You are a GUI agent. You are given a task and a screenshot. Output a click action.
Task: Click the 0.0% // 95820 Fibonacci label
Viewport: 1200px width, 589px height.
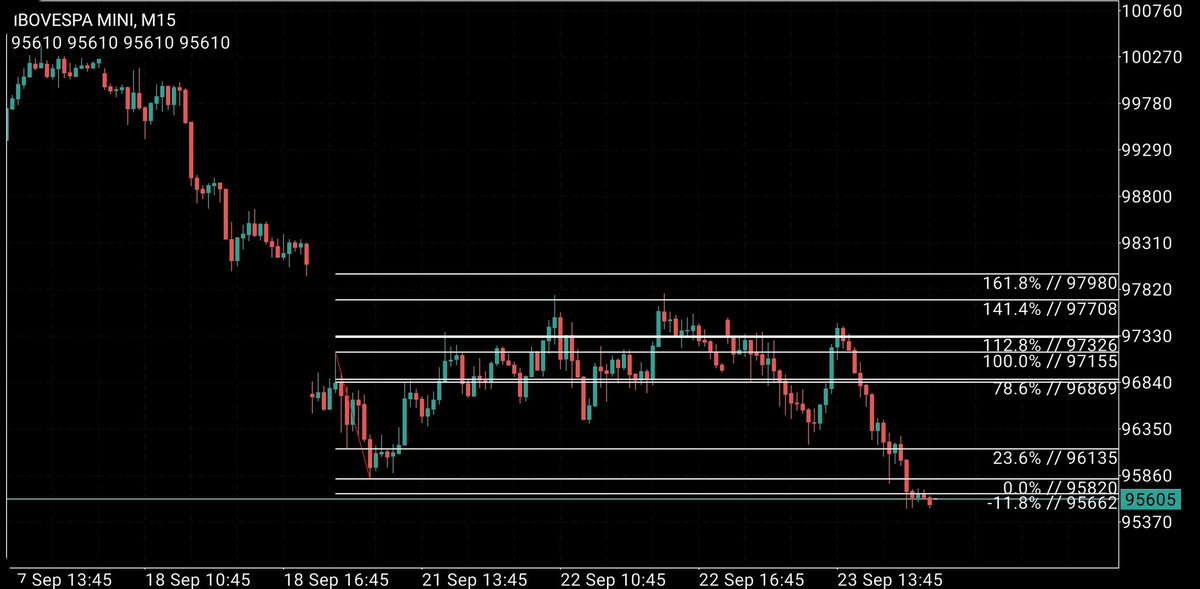(x=1060, y=488)
